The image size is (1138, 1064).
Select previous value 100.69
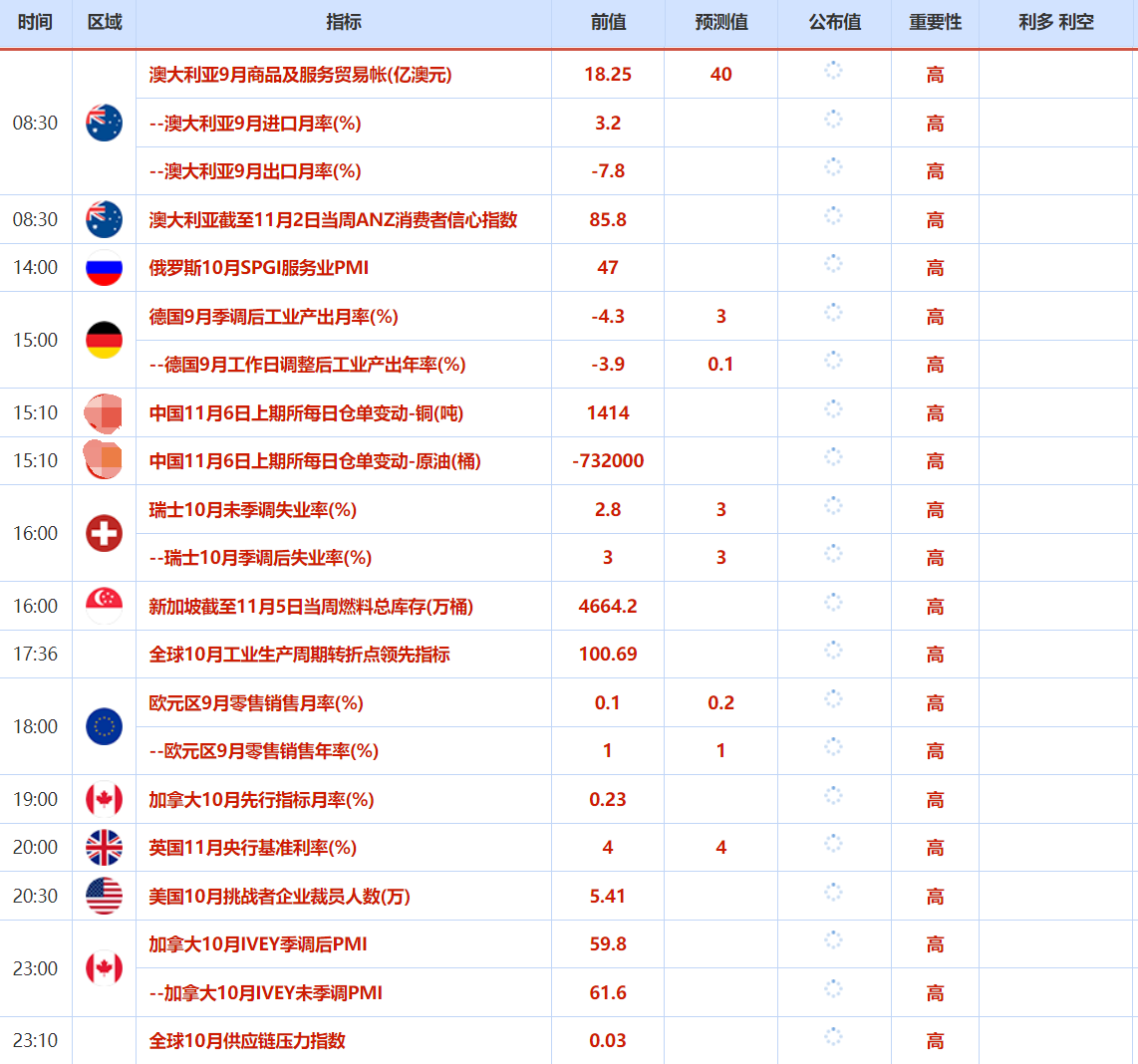[608, 654]
